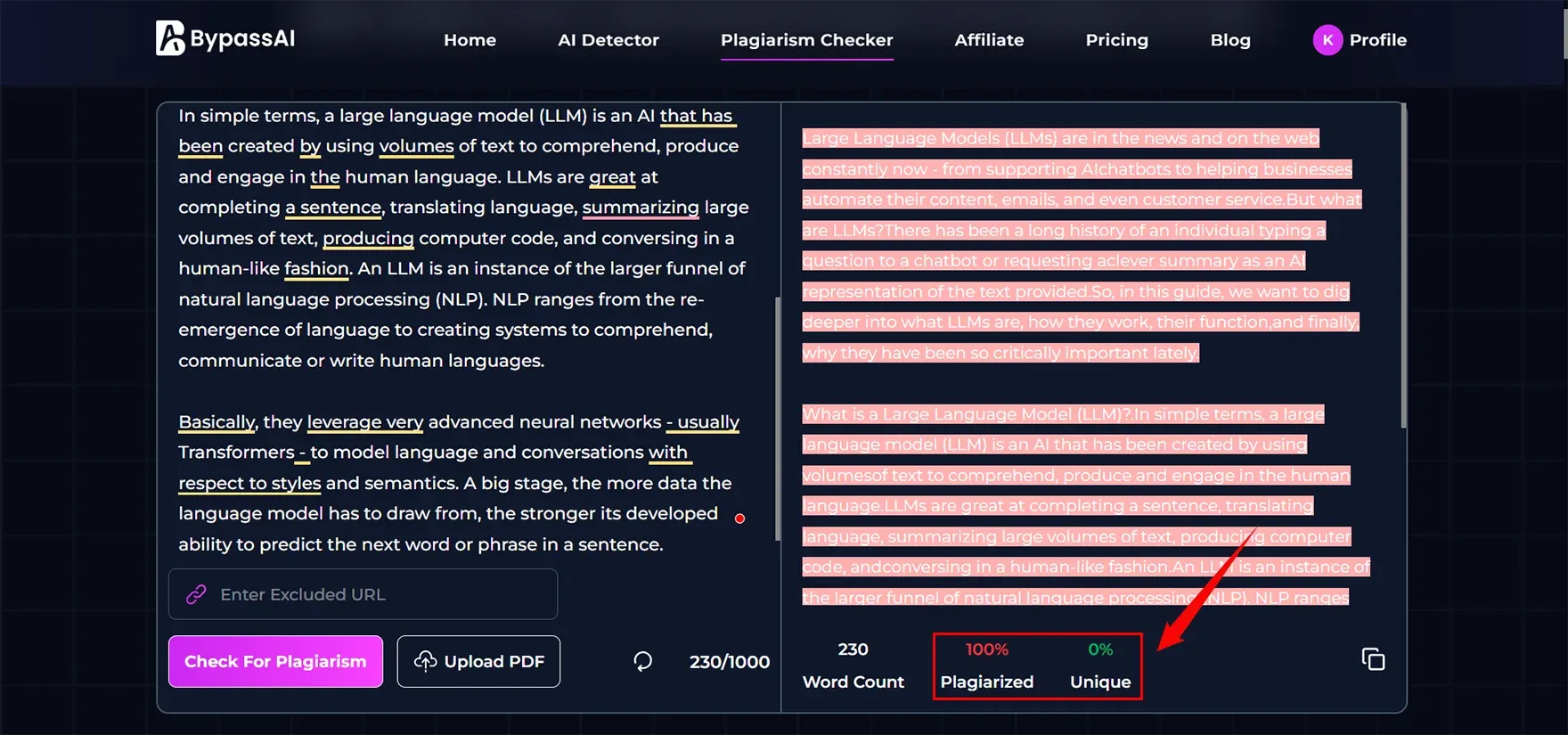Open the purple K profile avatar

1327,40
